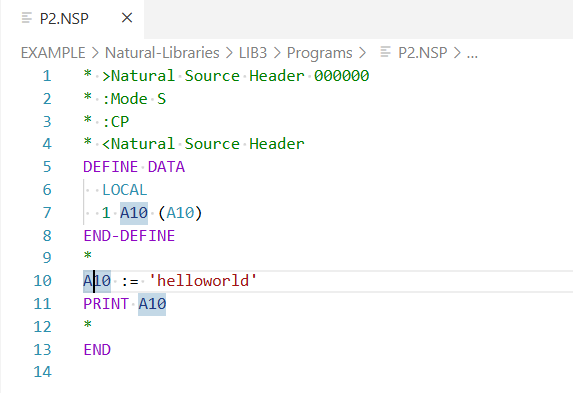573x393 pixels.
Task: Open the Programs breadcrumb
Action: tap(319, 53)
